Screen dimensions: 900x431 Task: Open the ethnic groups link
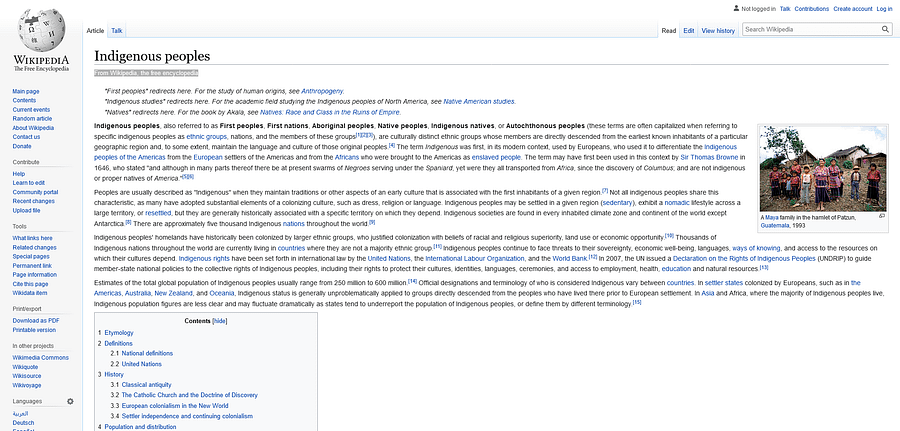(x=207, y=137)
